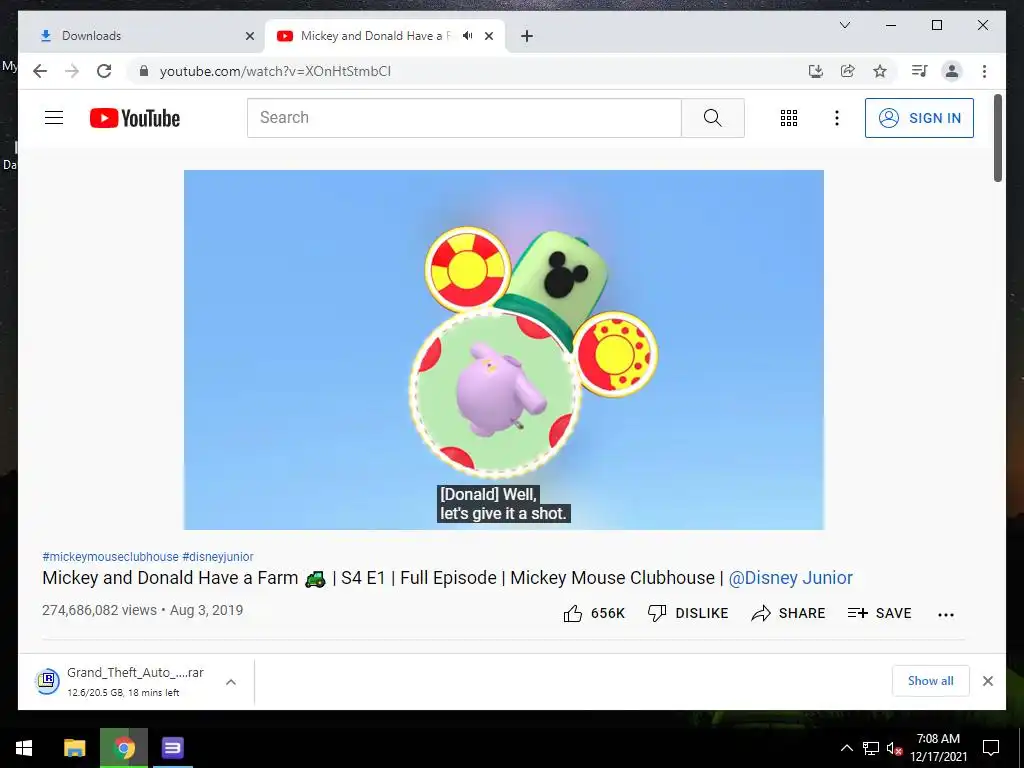Open YouTube apps grid
The image size is (1024, 768).
[x=789, y=118]
